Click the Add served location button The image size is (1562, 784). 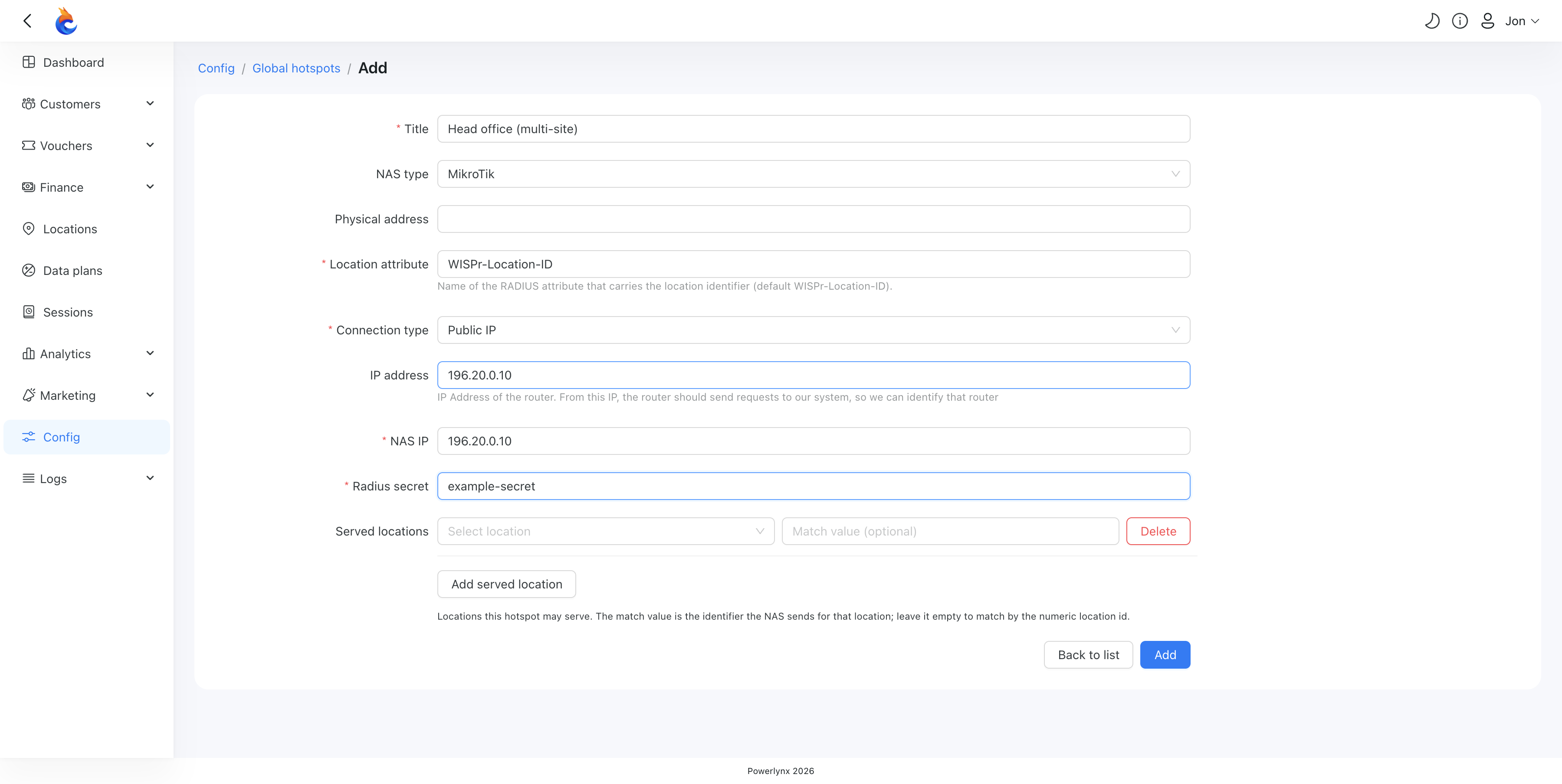tap(506, 584)
